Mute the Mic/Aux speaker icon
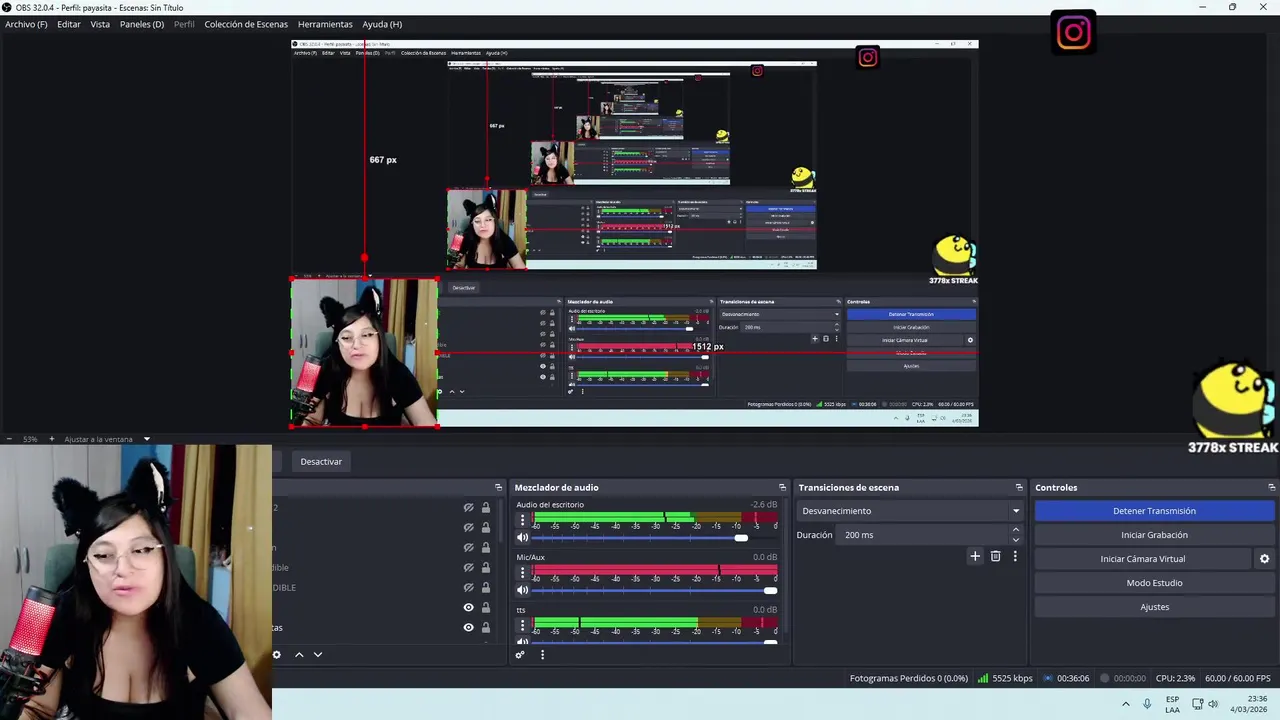This screenshot has width=1280, height=720. point(522,590)
